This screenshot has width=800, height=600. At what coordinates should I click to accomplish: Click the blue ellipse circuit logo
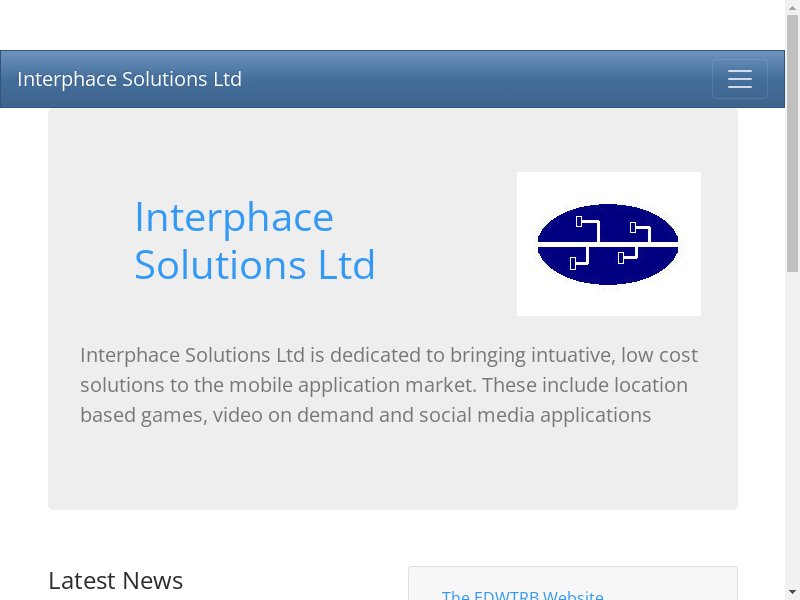tap(608, 244)
